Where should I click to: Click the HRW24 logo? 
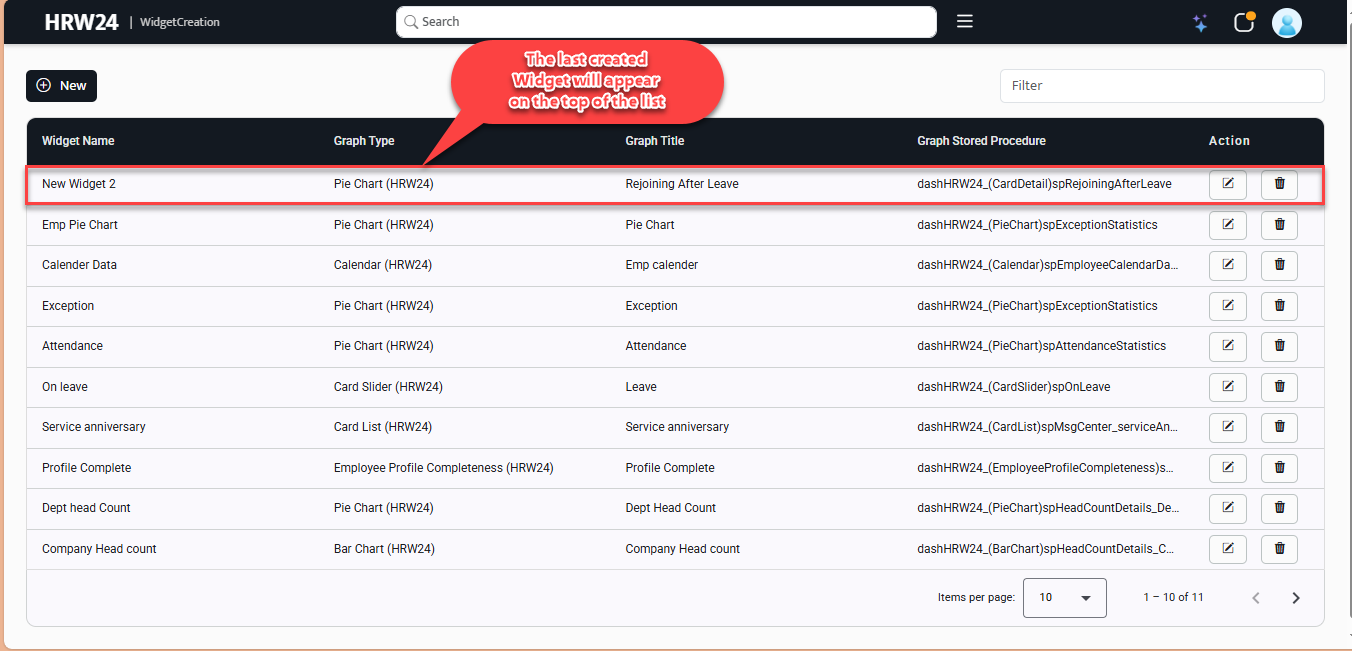pyautogui.click(x=81, y=22)
